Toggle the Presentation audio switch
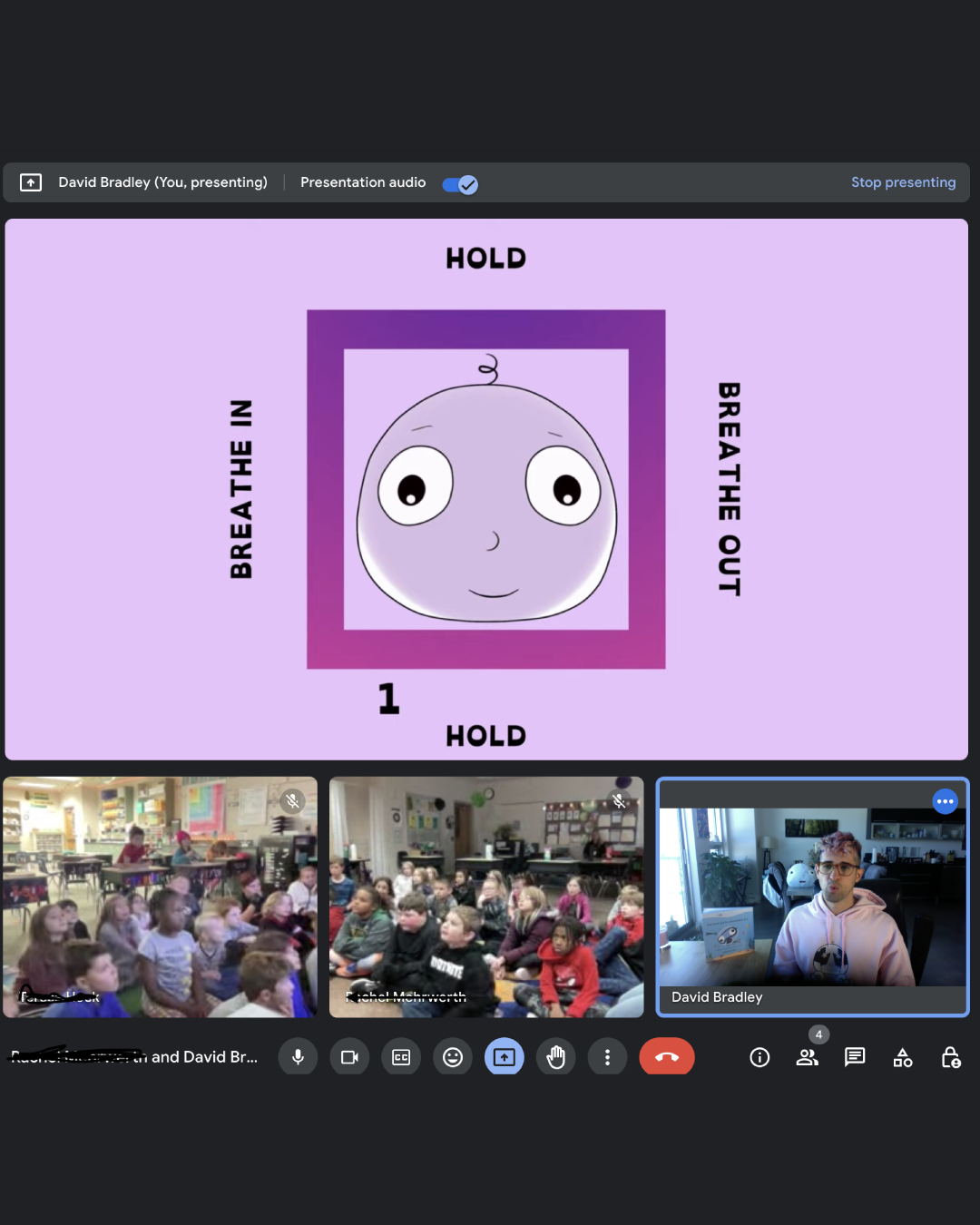This screenshot has width=980, height=1225. 460,184
